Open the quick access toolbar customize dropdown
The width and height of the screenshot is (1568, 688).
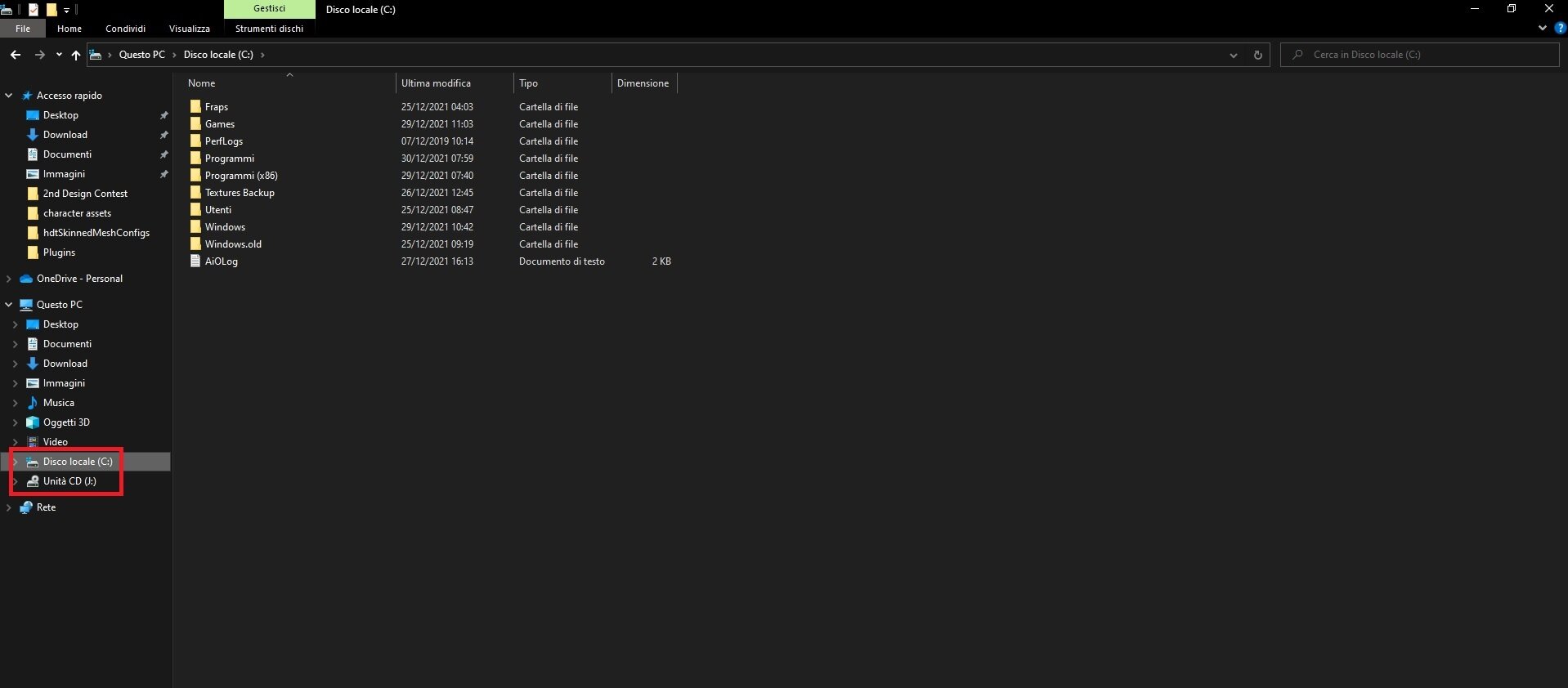tap(67, 11)
